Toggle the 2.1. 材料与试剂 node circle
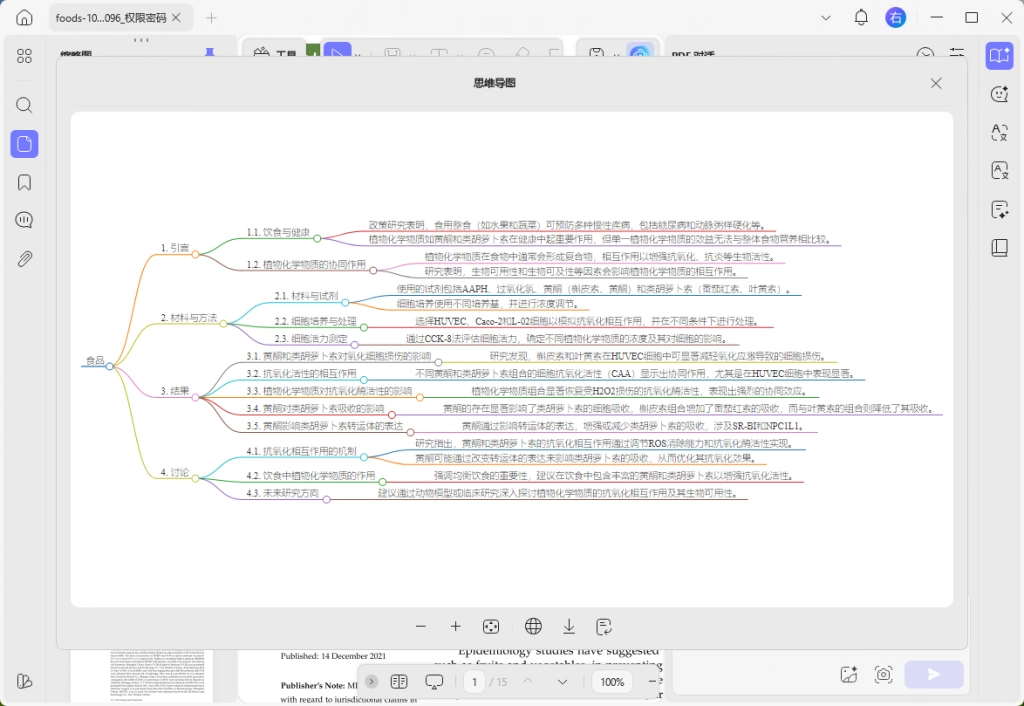The image size is (1024, 706). (345, 302)
